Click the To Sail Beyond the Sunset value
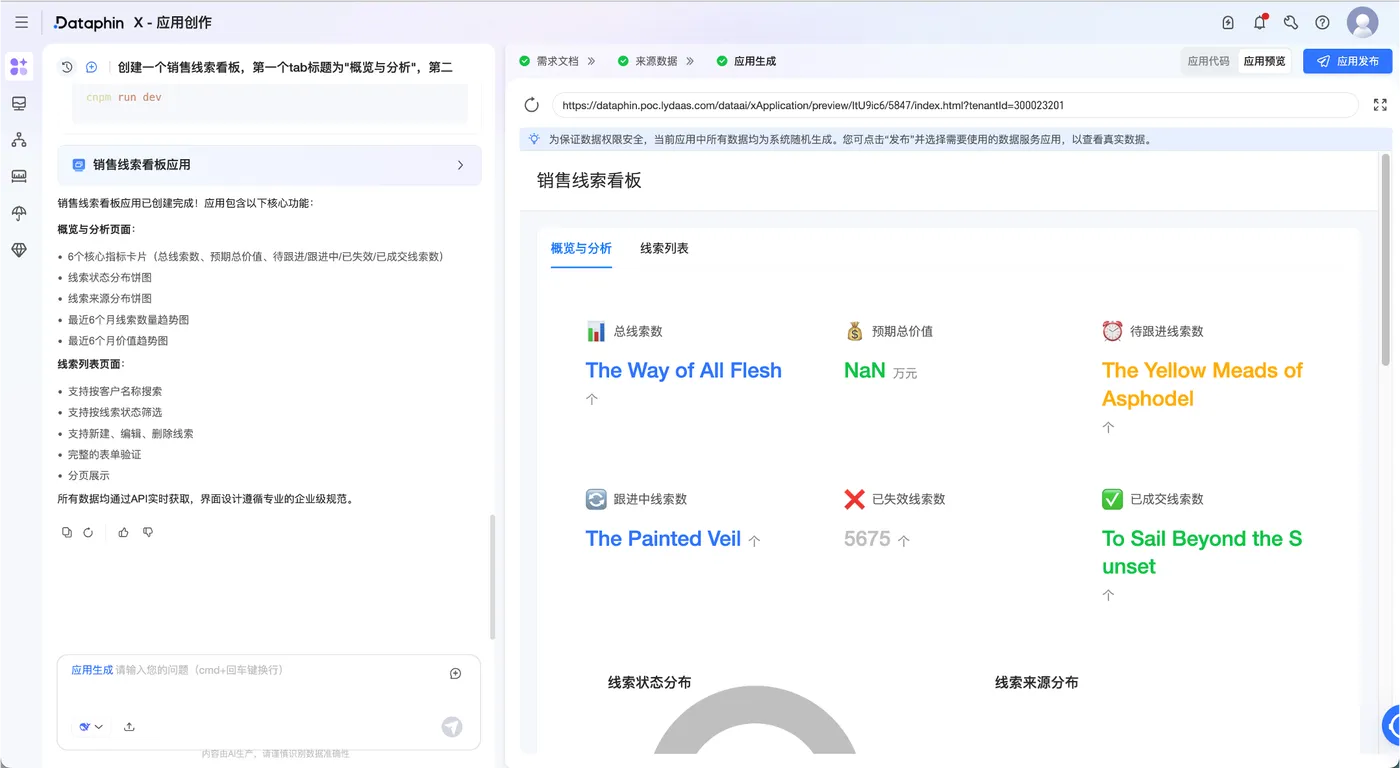The width and height of the screenshot is (1400, 768). point(1202,553)
